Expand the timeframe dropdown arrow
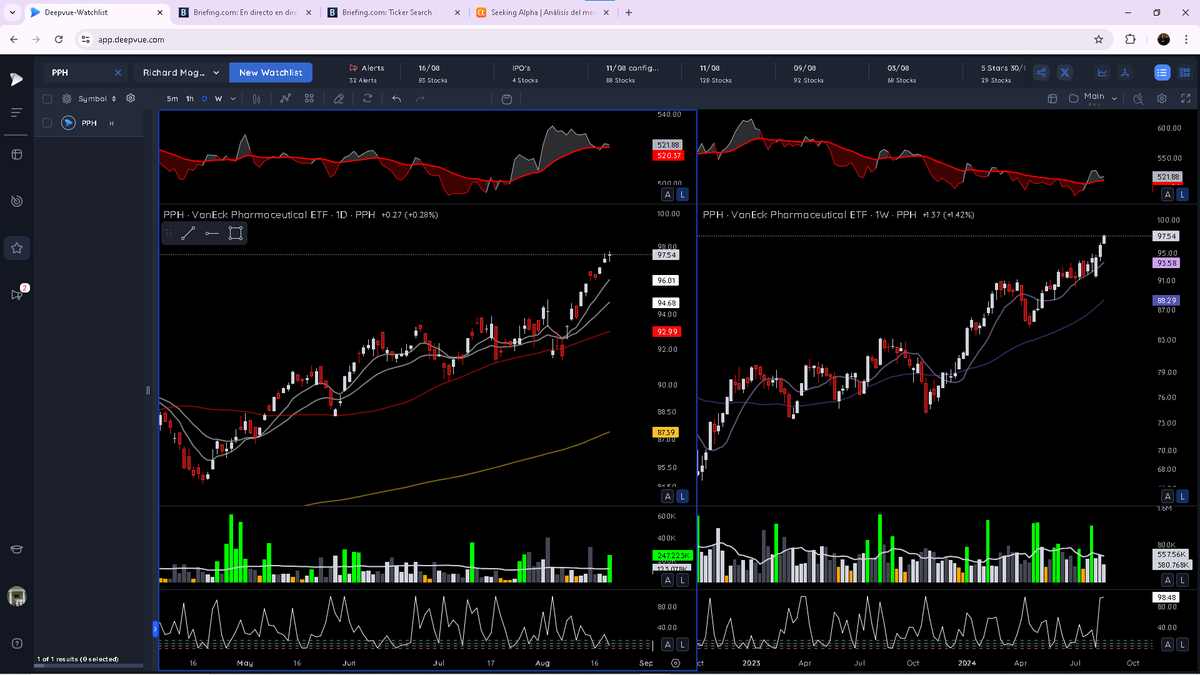Screen dimensions: 1200x675 pyautogui.click(x=233, y=98)
